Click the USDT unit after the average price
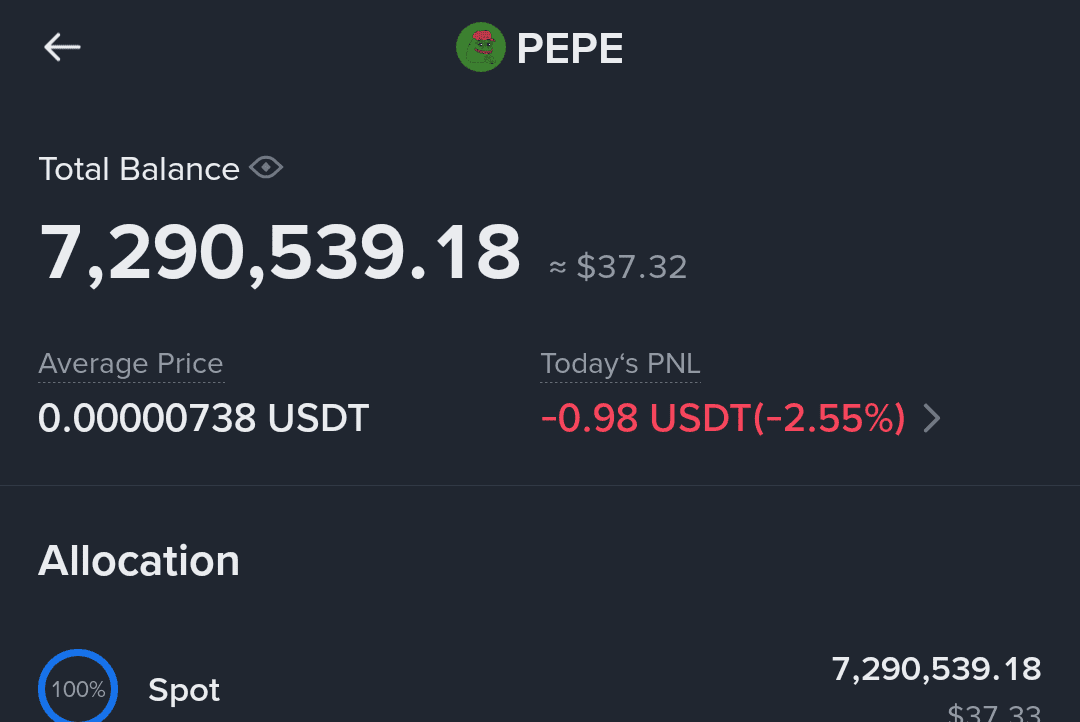This screenshot has height=722, width=1080. pos(318,418)
